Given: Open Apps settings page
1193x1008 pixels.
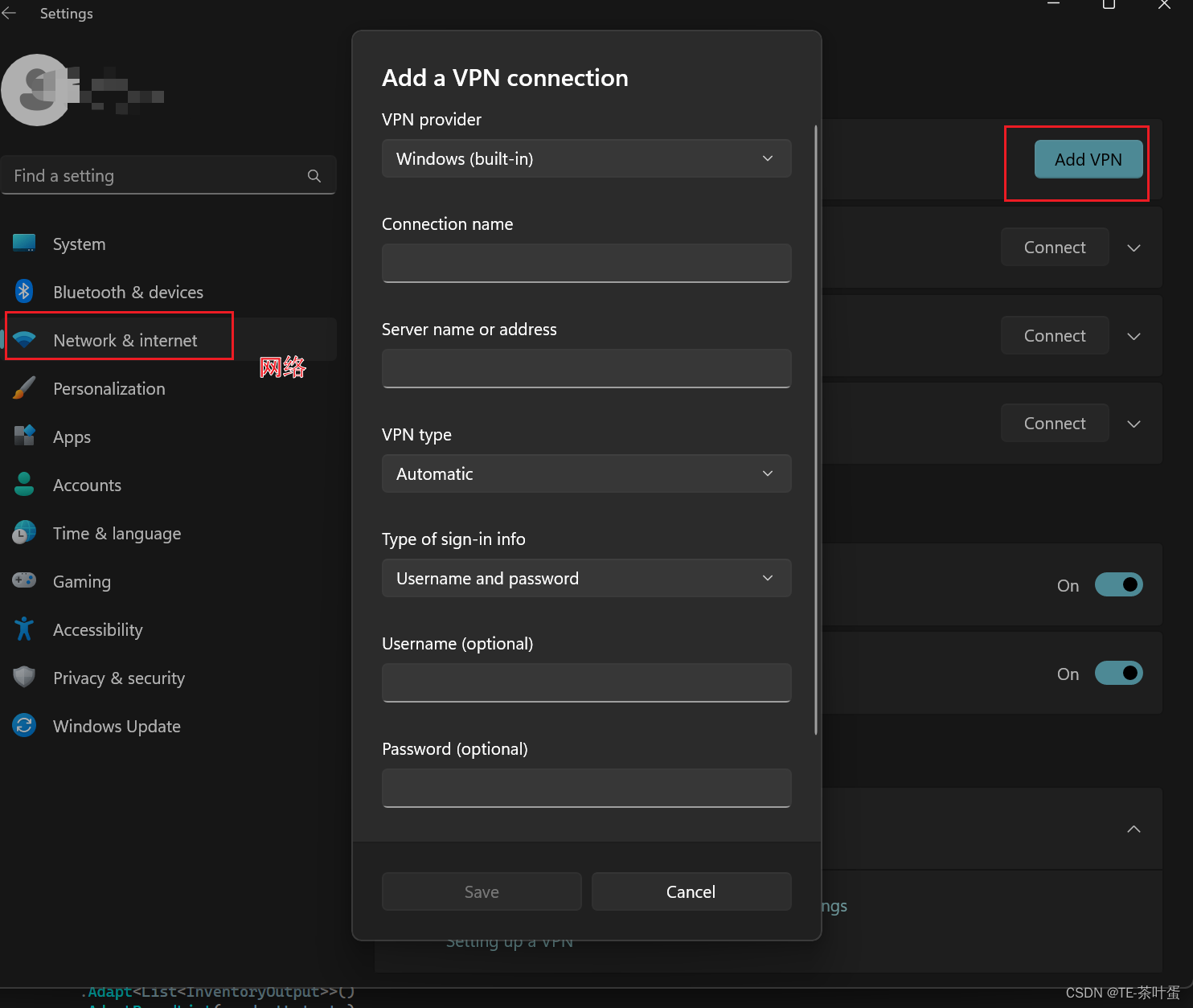Looking at the screenshot, I should [x=169, y=437].
